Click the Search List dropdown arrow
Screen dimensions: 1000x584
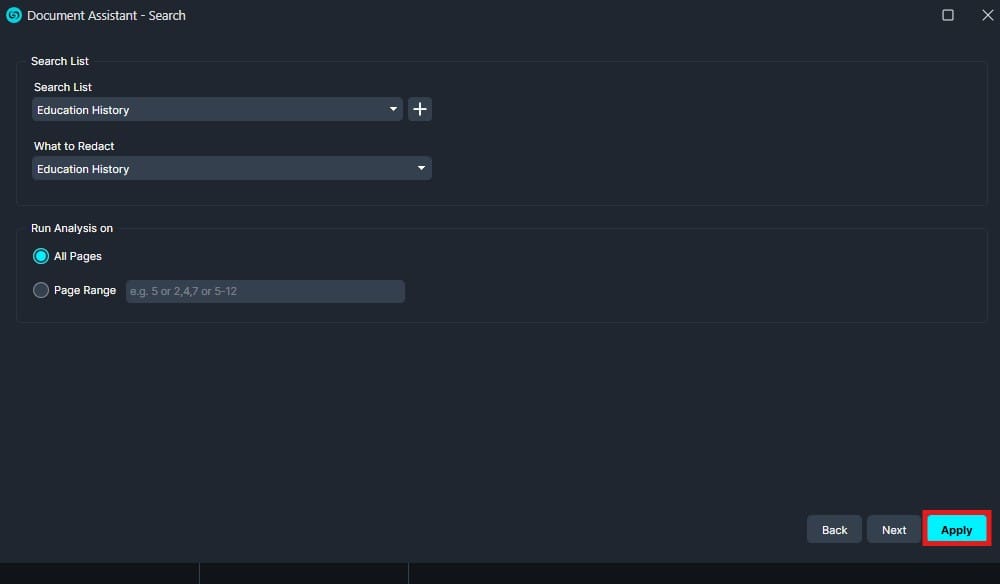click(394, 109)
